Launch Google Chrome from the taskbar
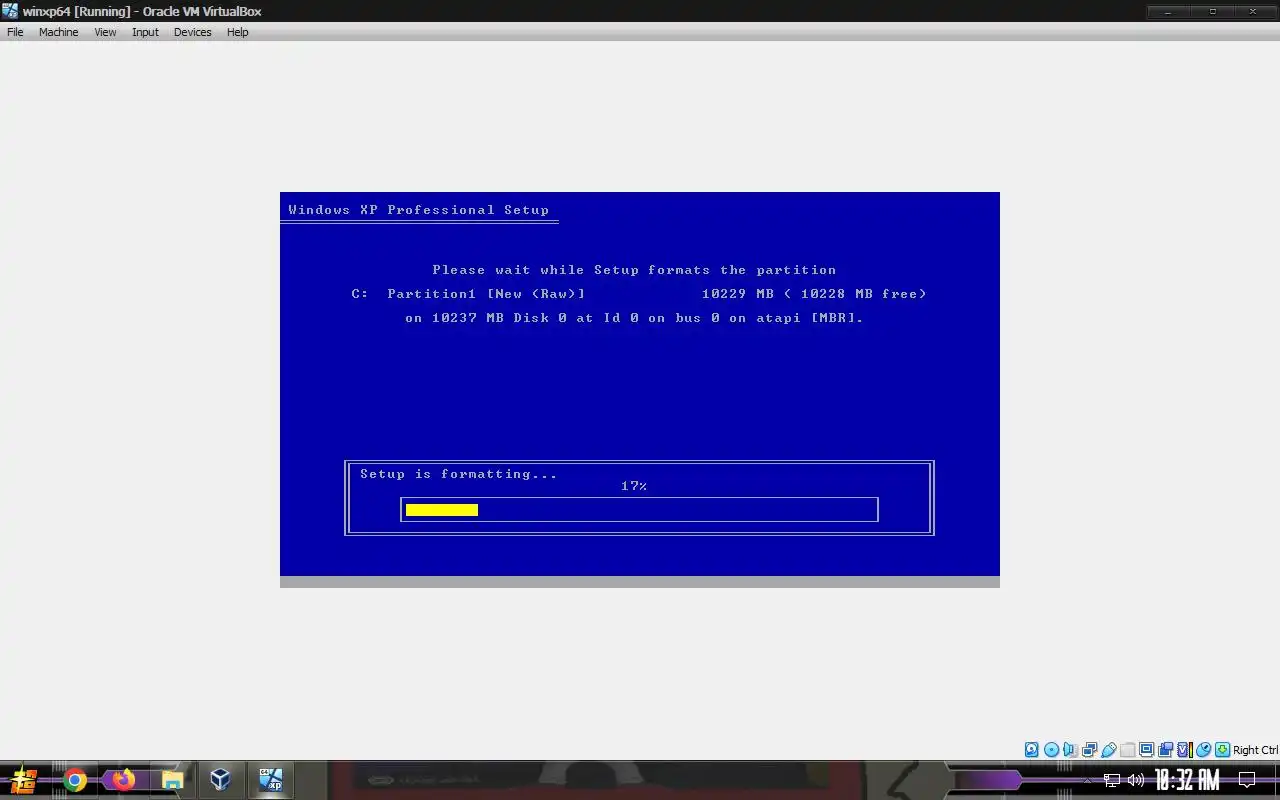Image resolution: width=1280 pixels, height=800 pixels. pos(75,780)
